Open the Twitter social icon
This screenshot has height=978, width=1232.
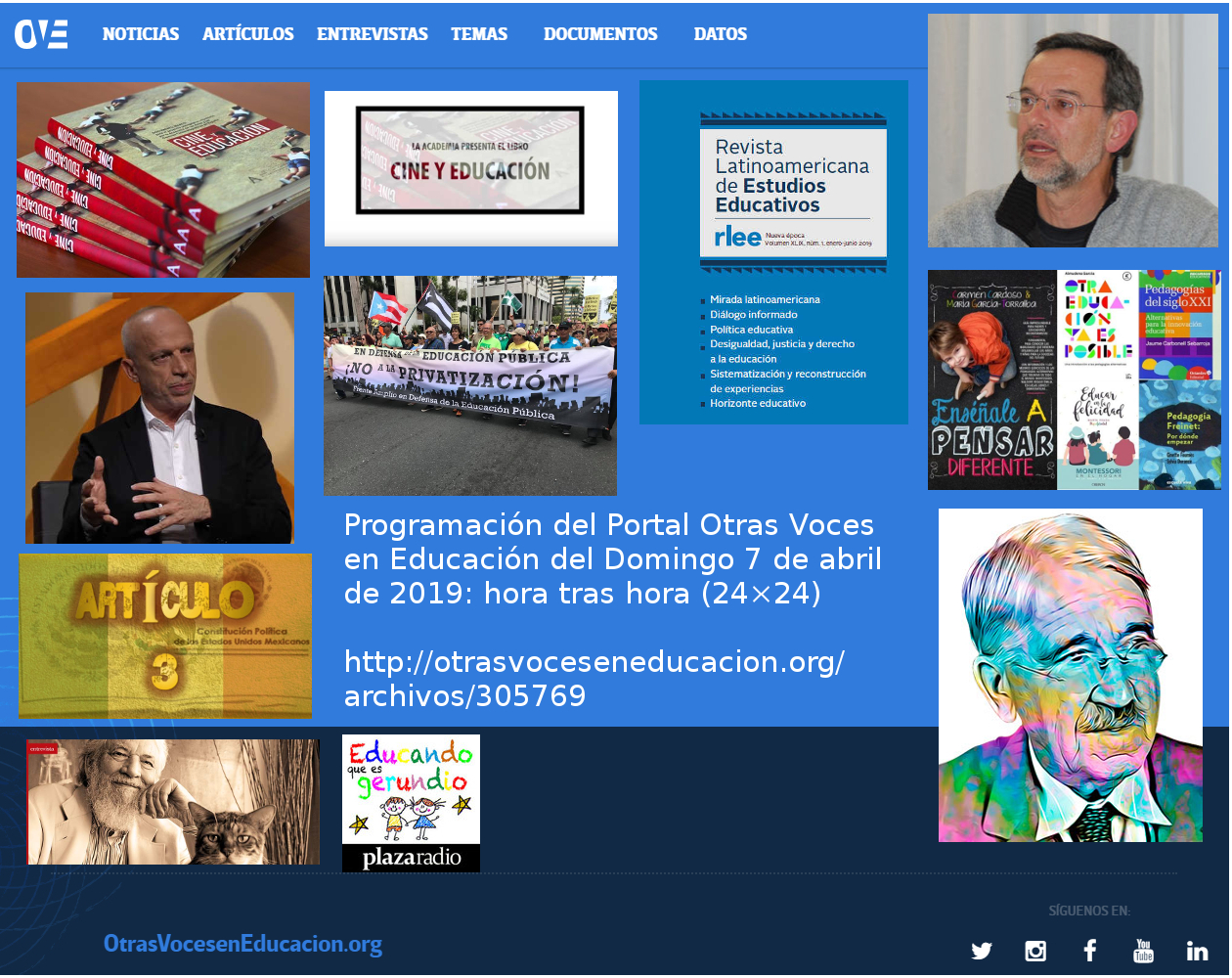[x=981, y=951]
